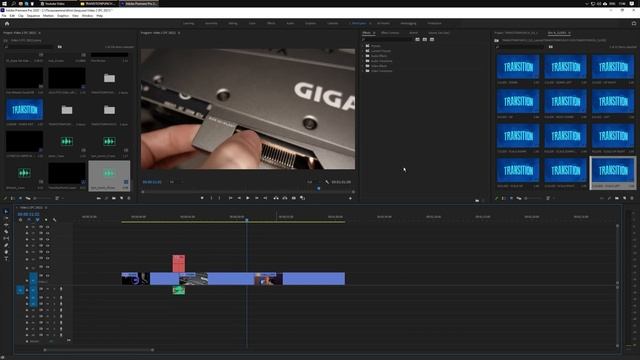Select the Track Select Forward tool
Screen dimensions: 640x360
pos(6,218)
